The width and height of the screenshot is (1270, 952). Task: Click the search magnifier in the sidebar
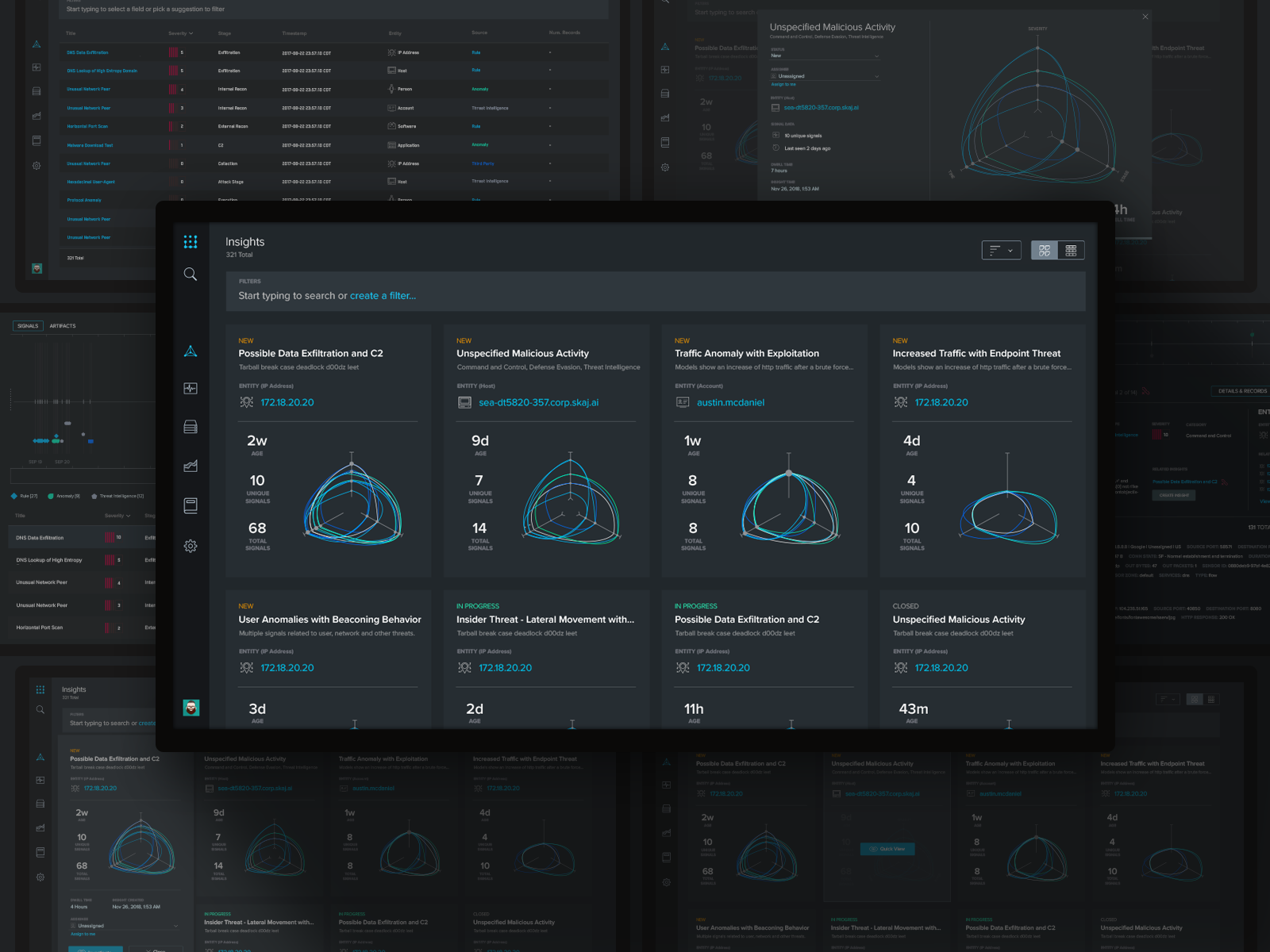[190, 274]
